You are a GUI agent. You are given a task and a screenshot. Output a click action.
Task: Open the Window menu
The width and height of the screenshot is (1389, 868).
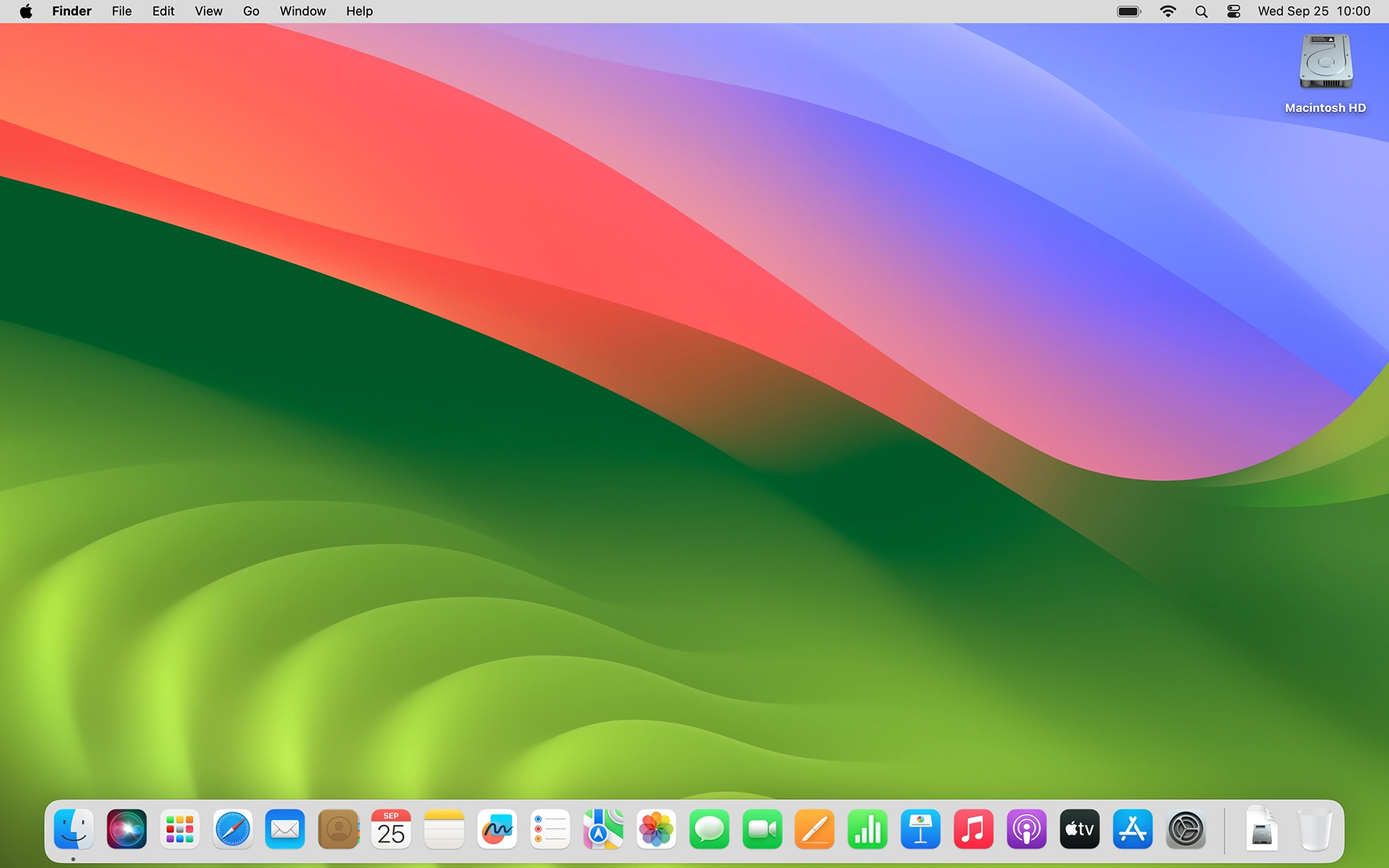(302, 11)
